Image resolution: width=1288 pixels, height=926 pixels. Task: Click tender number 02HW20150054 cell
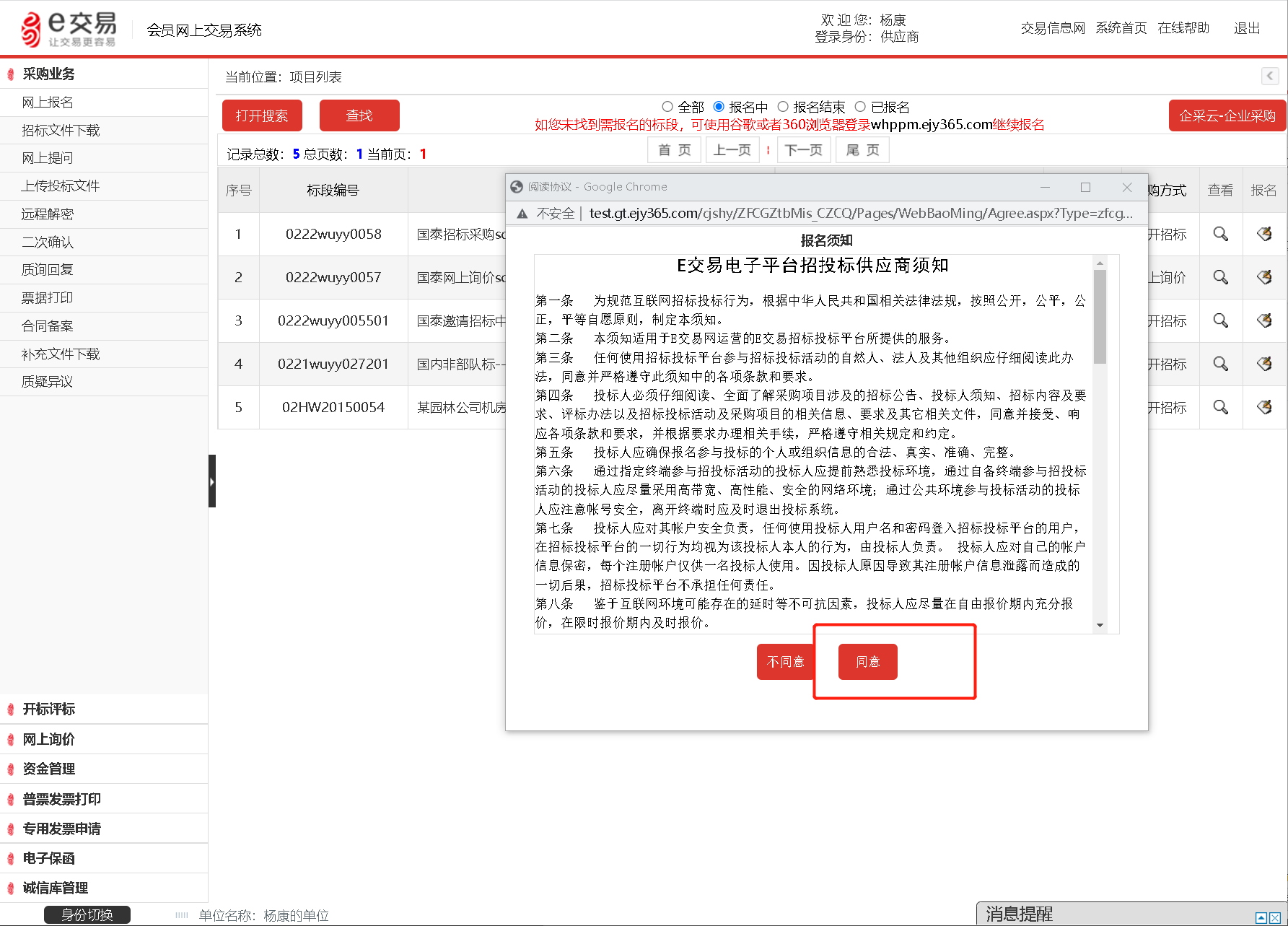tap(333, 407)
